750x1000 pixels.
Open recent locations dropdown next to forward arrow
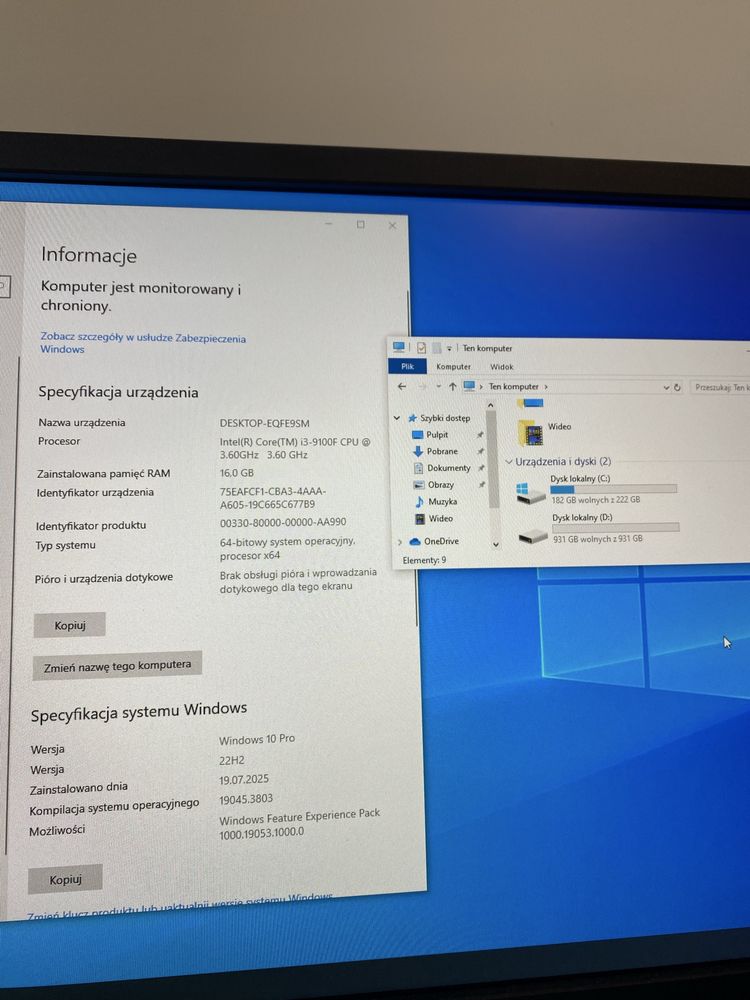(x=438, y=386)
